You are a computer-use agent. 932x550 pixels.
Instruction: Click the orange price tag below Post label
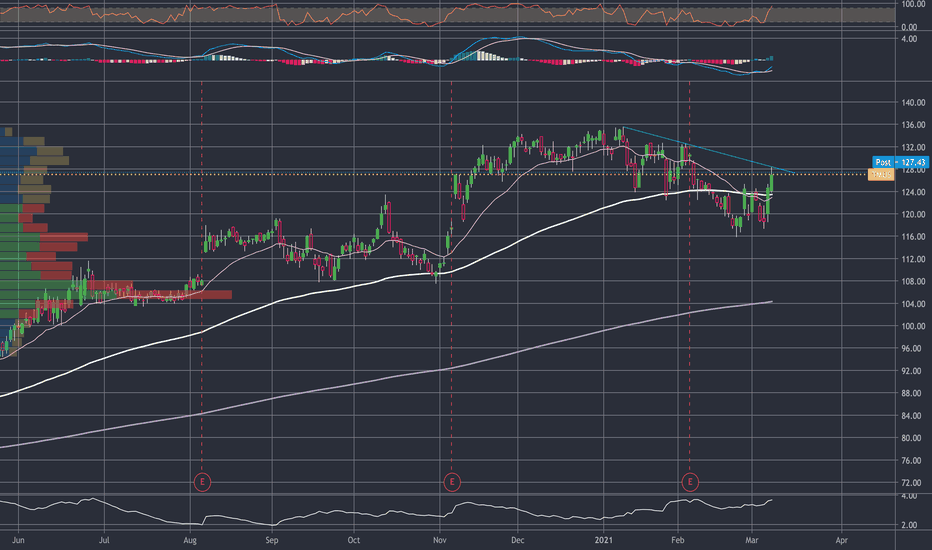click(881, 174)
